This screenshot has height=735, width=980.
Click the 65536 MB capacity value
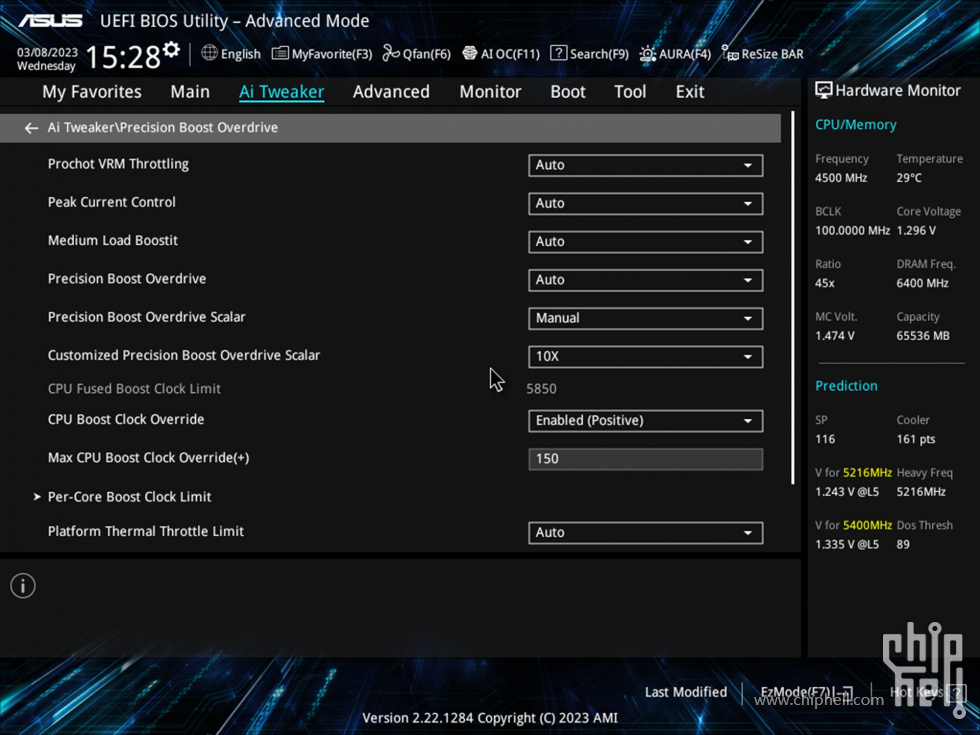pyautogui.click(x=923, y=336)
